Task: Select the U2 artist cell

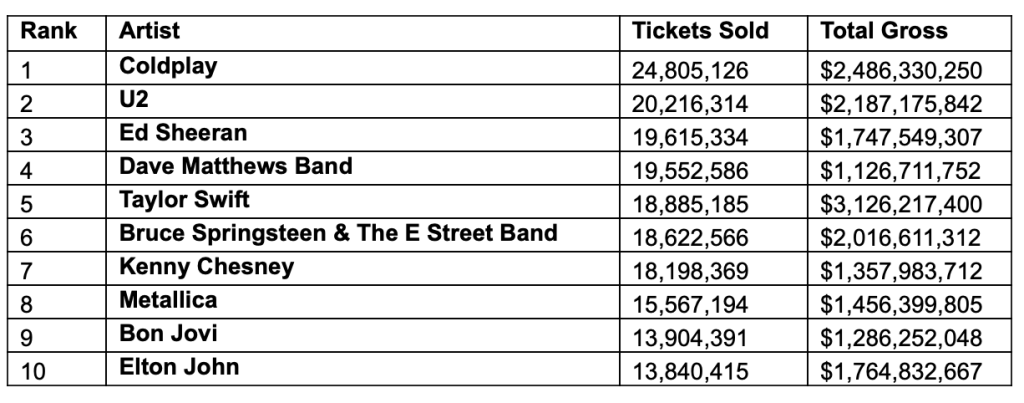Action: point(134,99)
